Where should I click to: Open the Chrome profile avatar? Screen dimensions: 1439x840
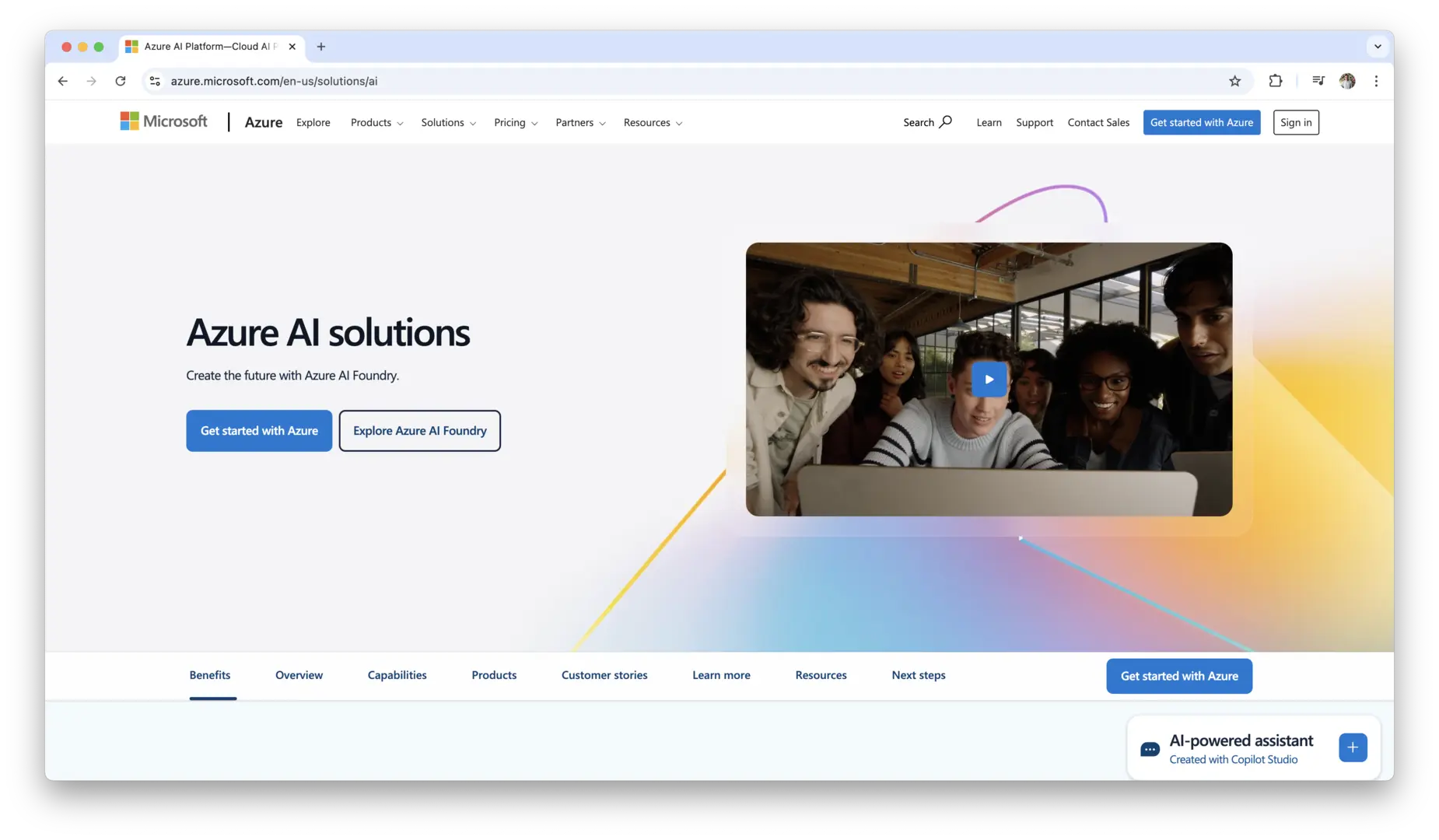click(1347, 81)
